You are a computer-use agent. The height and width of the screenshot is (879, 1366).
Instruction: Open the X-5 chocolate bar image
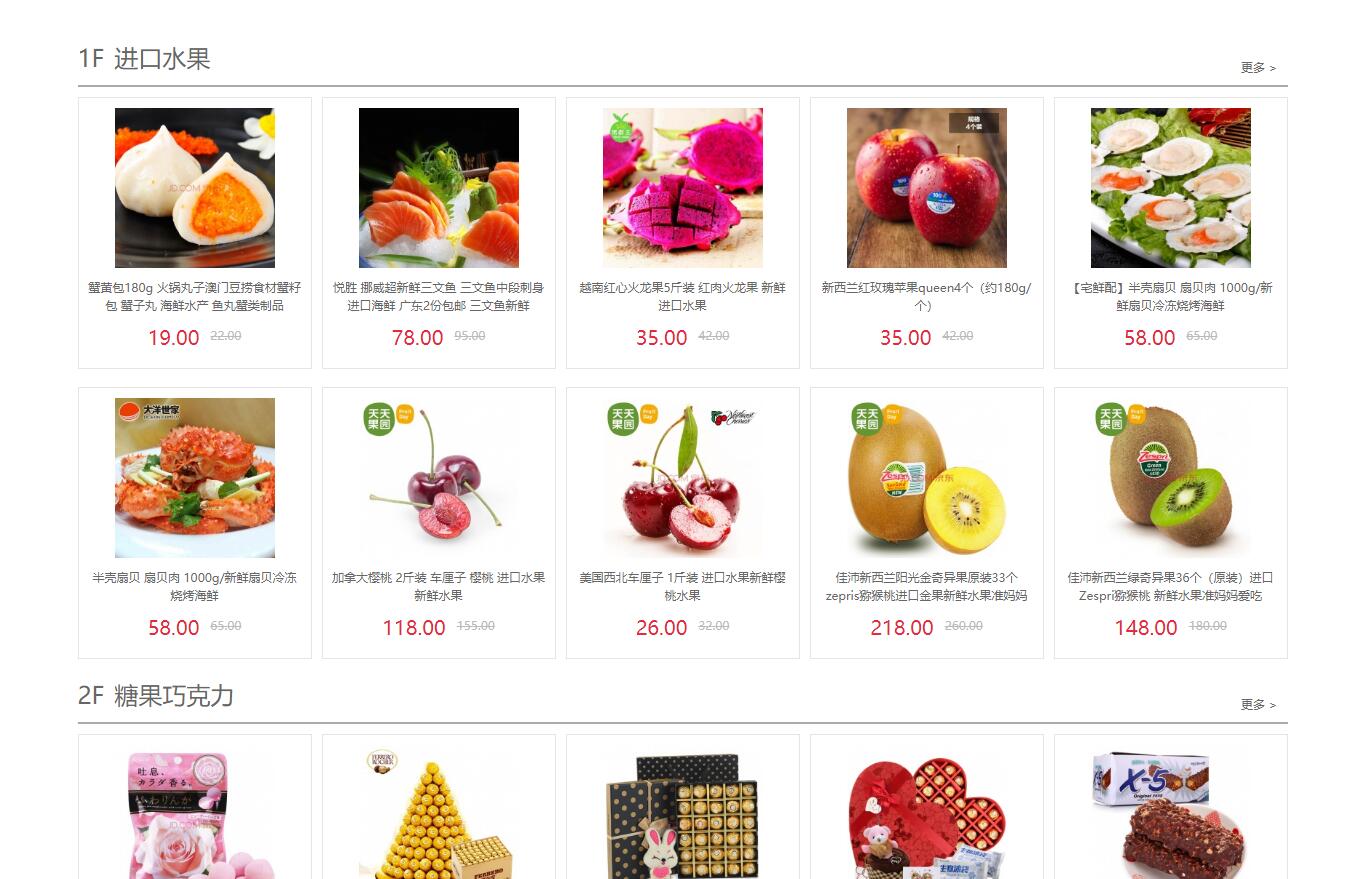[x=1171, y=816]
